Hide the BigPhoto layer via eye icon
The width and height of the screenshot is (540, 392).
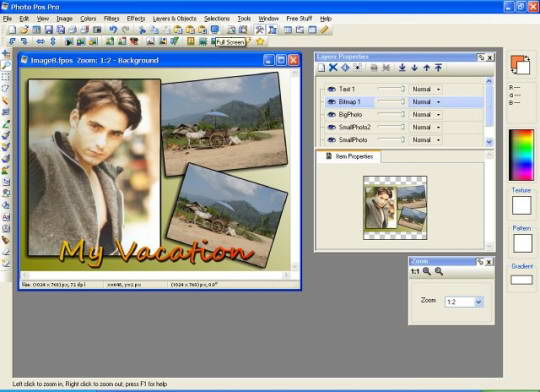pos(331,114)
